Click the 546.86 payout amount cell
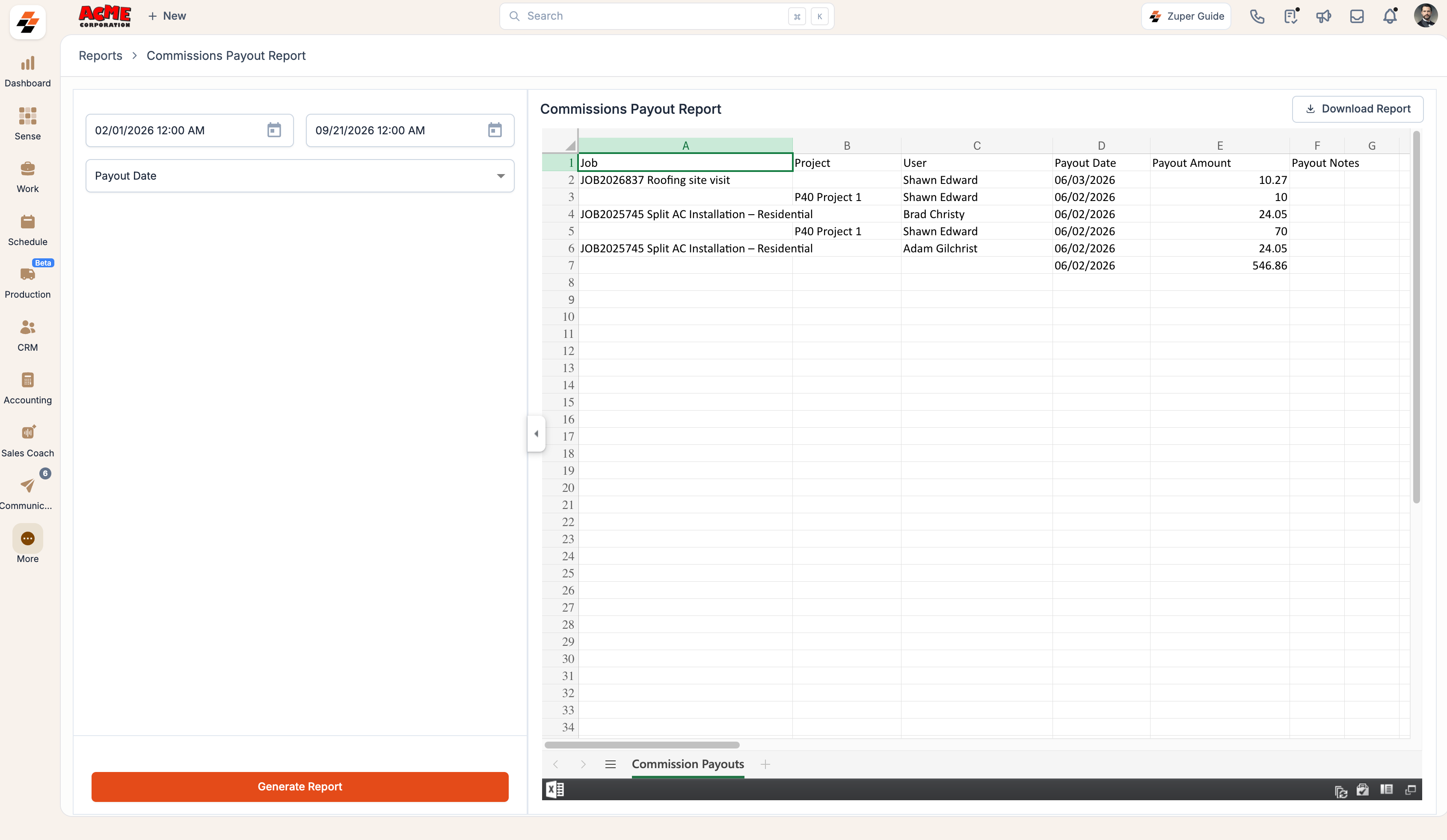The image size is (1447, 840). [1220, 265]
